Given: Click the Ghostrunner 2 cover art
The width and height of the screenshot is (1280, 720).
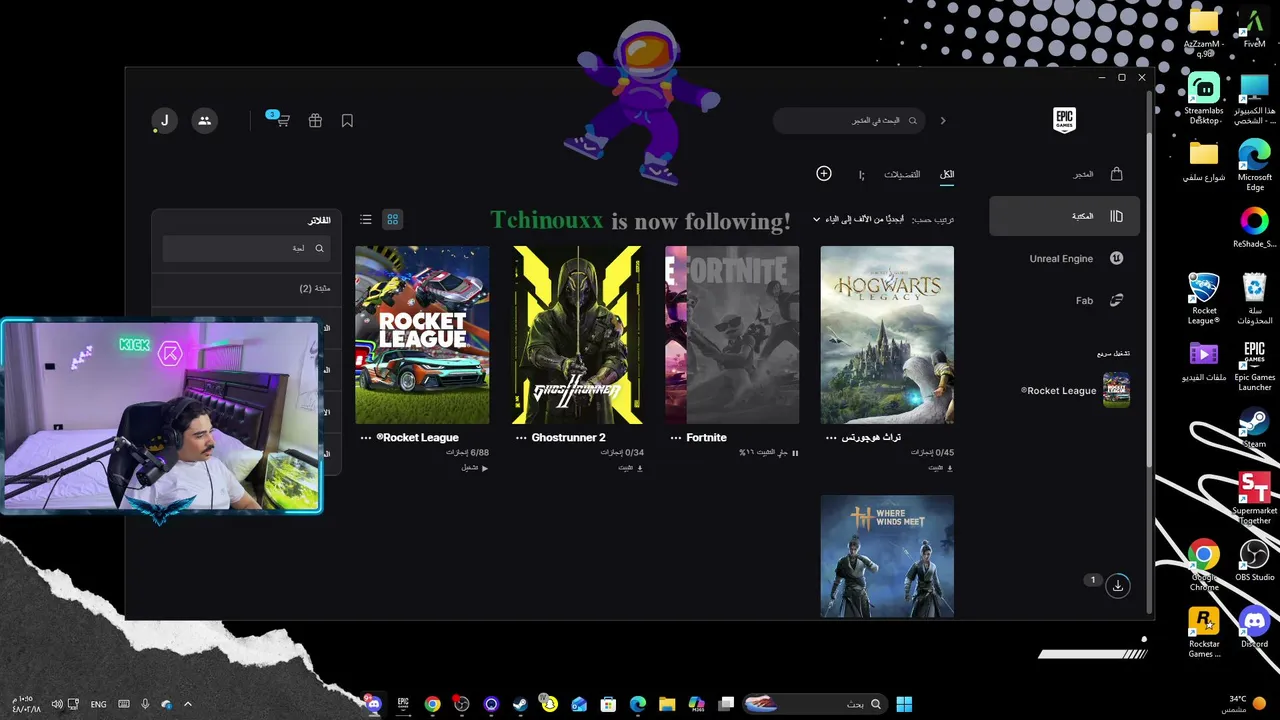Looking at the screenshot, I should pos(577,335).
